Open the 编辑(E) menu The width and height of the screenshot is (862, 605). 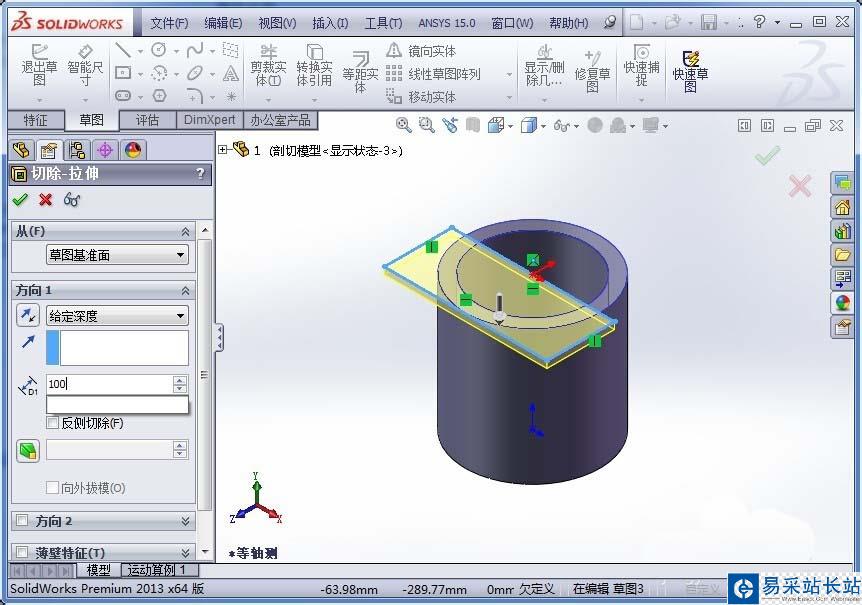click(x=223, y=23)
